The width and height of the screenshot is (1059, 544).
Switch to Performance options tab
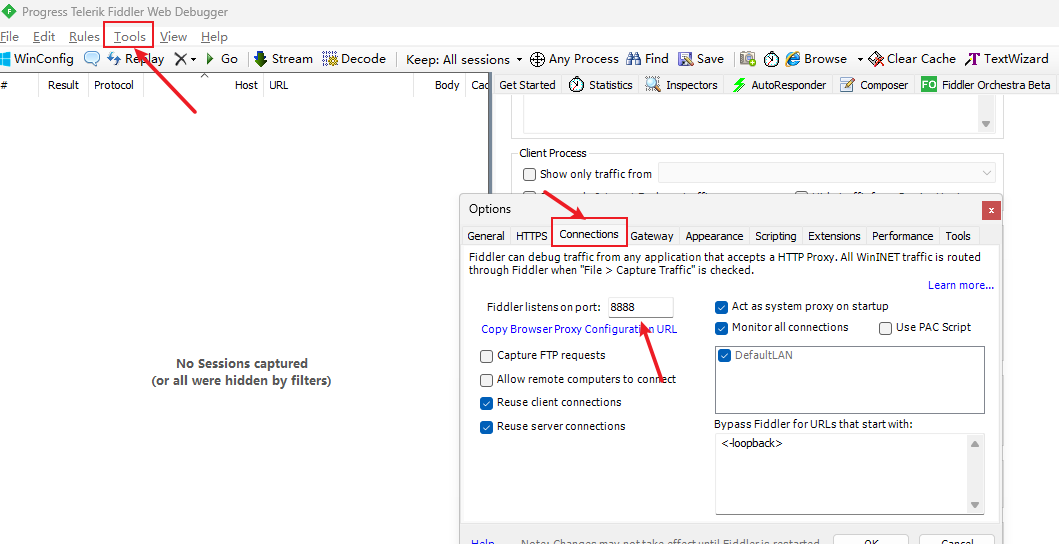coord(902,236)
